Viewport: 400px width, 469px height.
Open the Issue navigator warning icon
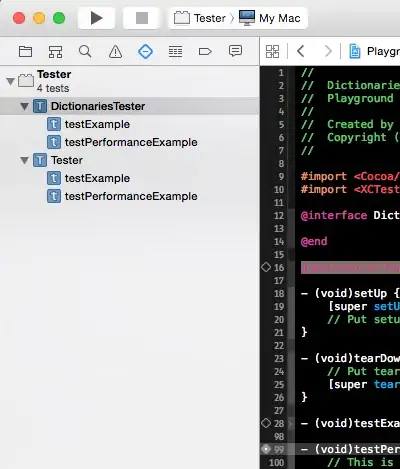pos(115,51)
